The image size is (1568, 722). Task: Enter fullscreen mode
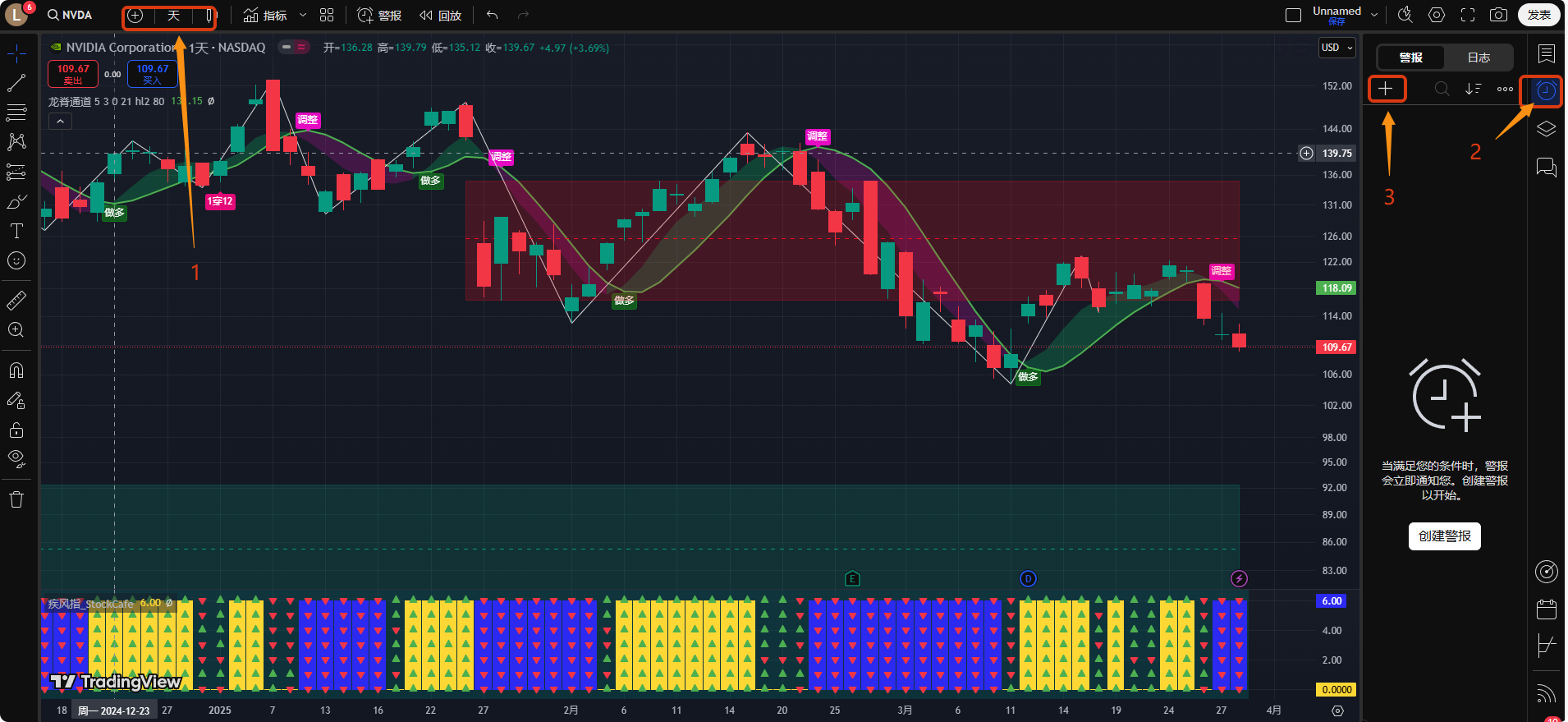(1468, 15)
